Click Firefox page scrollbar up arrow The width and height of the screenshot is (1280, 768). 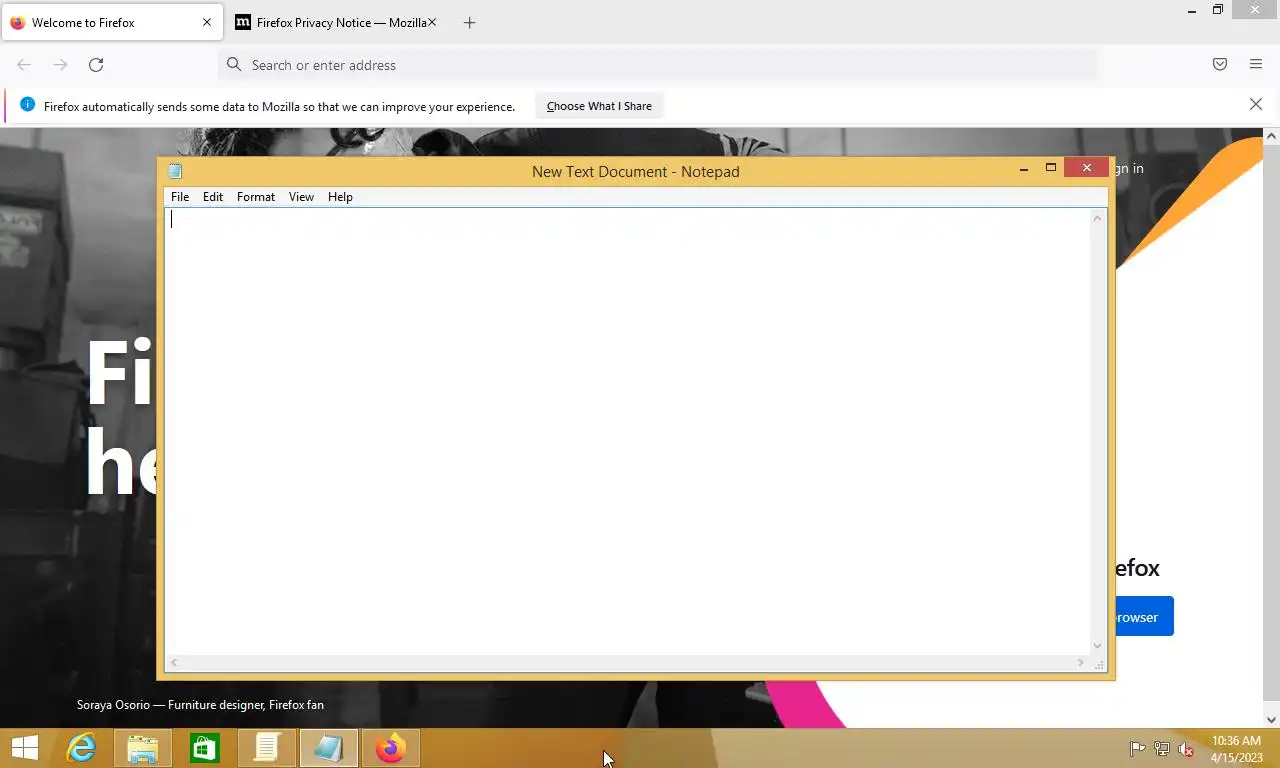coord(1271,135)
